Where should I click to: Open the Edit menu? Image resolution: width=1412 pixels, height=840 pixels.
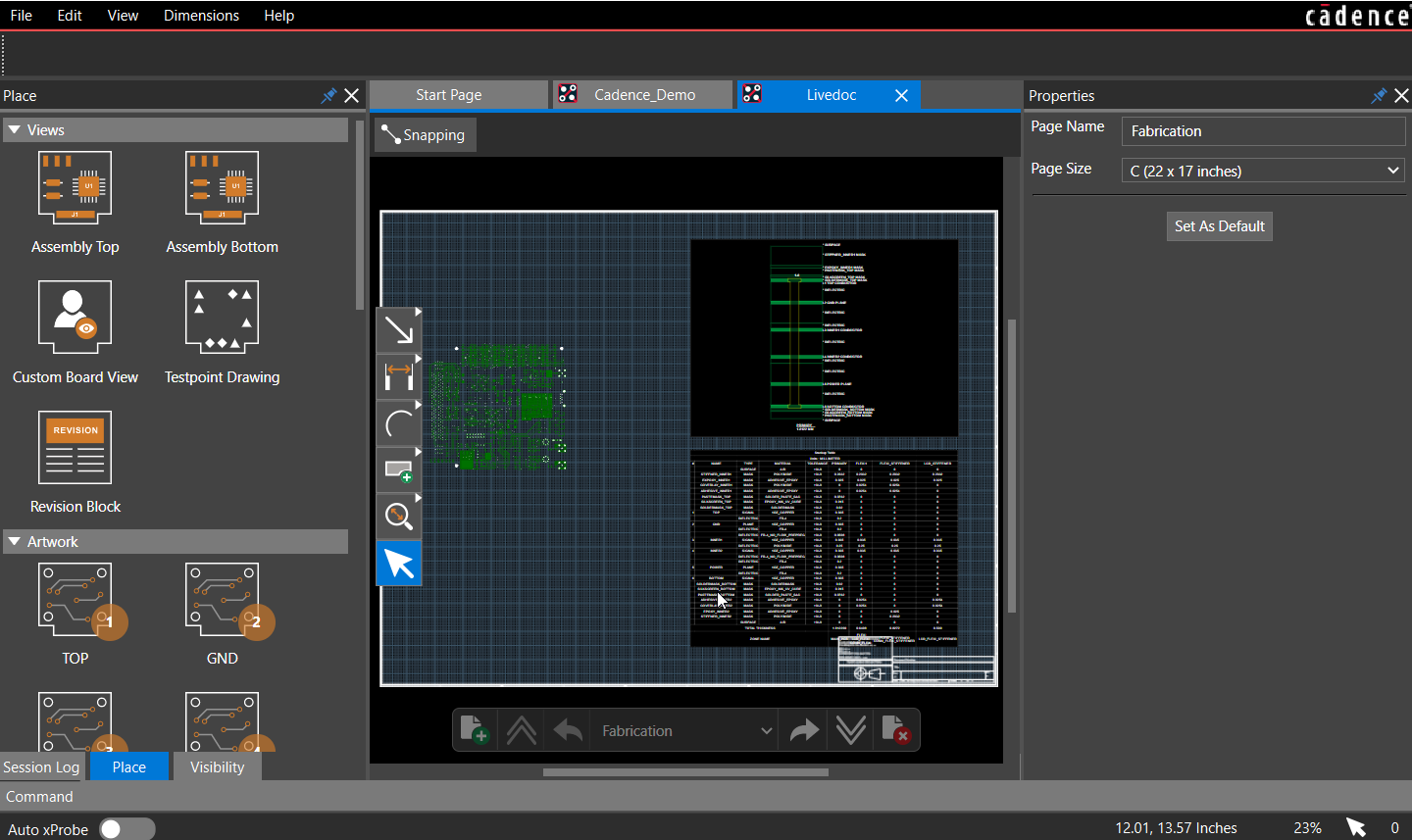(x=70, y=16)
